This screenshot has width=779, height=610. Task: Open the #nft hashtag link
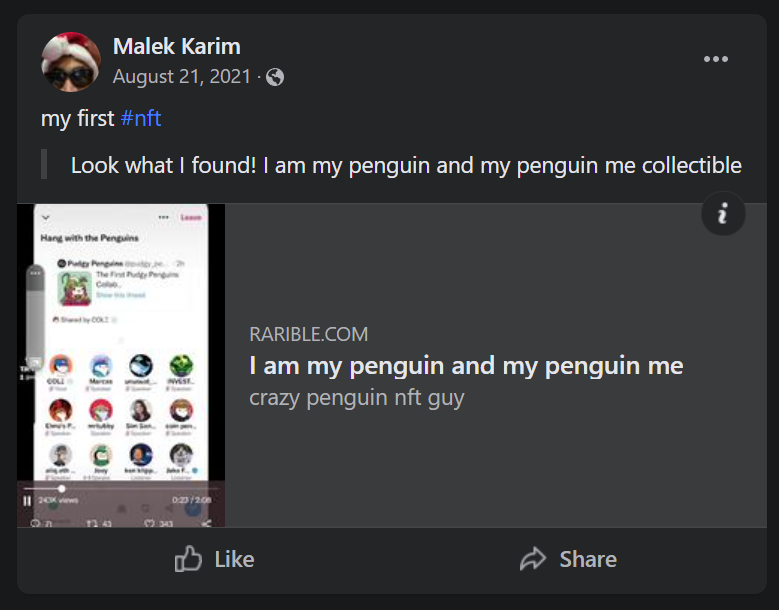point(141,119)
